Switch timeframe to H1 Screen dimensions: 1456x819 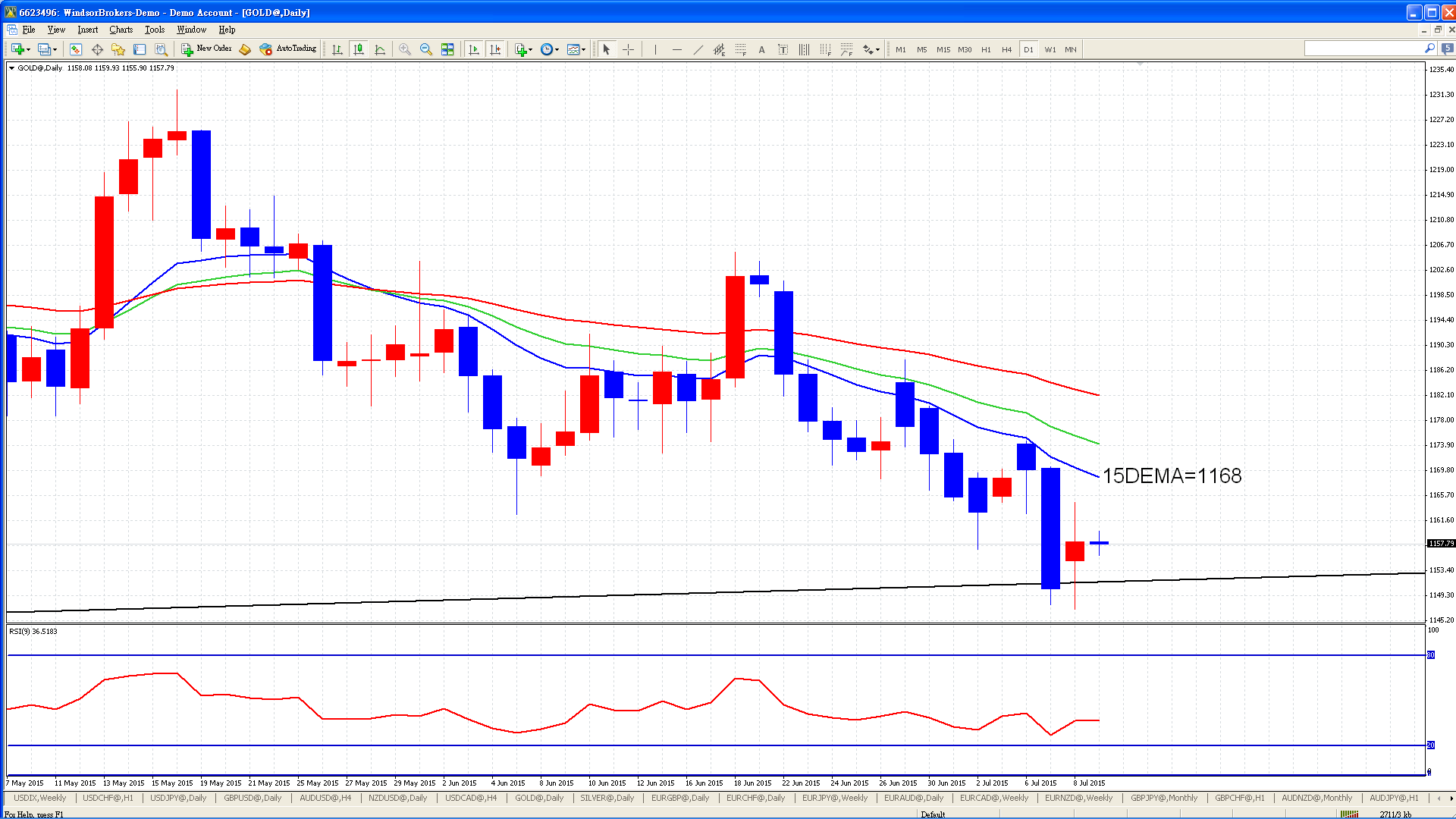point(986,49)
